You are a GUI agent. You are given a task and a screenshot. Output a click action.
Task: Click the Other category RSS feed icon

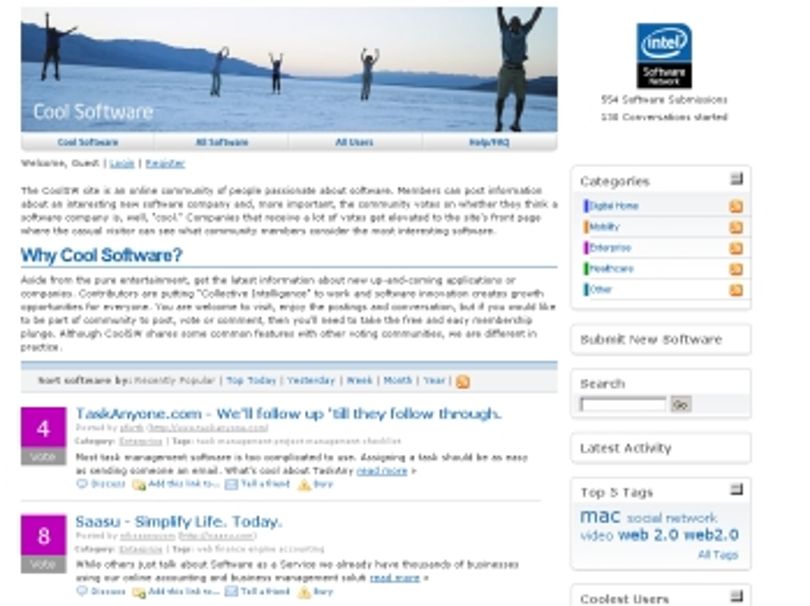click(x=736, y=290)
